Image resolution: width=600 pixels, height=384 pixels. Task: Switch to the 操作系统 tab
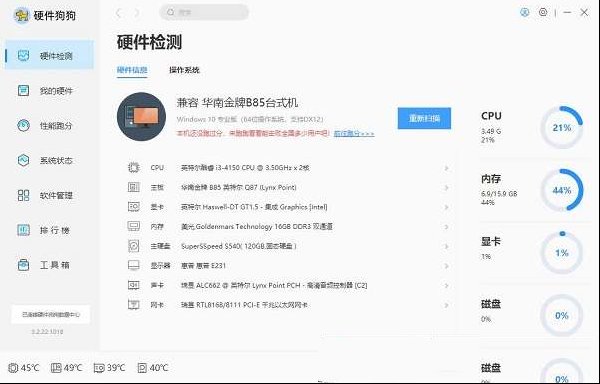point(184,70)
